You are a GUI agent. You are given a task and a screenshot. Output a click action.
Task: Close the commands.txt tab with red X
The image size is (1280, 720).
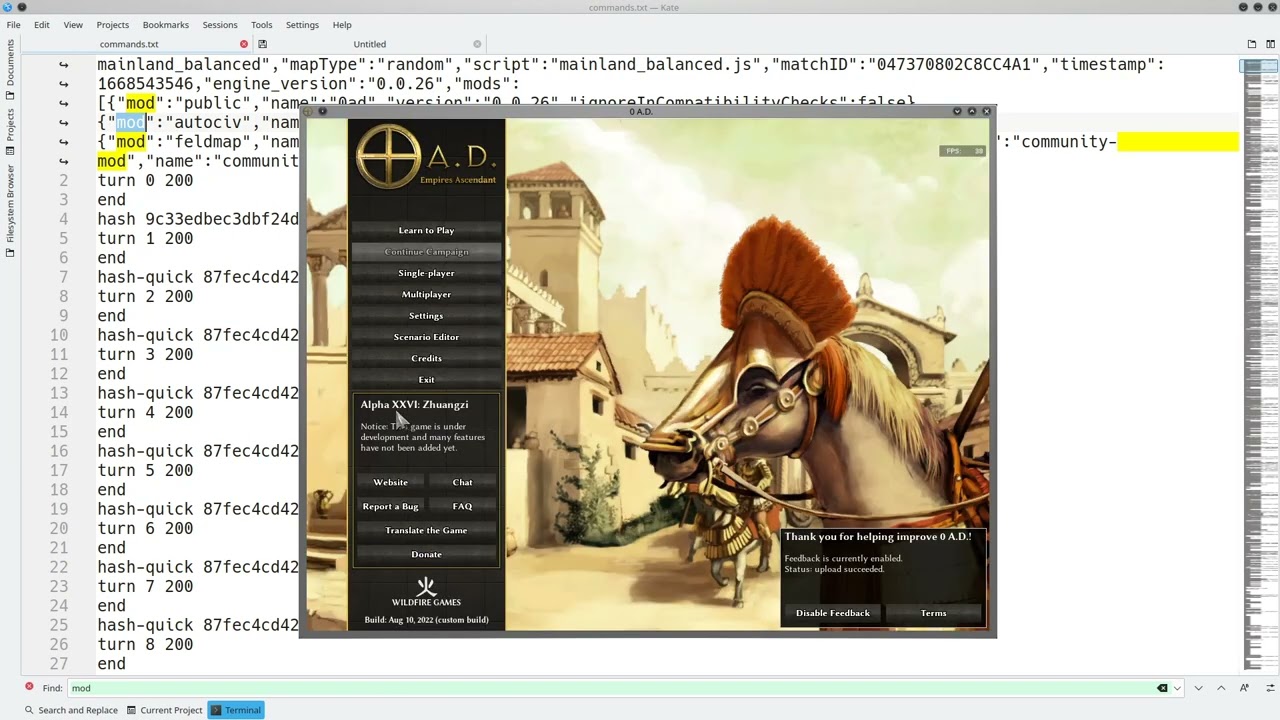(244, 44)
